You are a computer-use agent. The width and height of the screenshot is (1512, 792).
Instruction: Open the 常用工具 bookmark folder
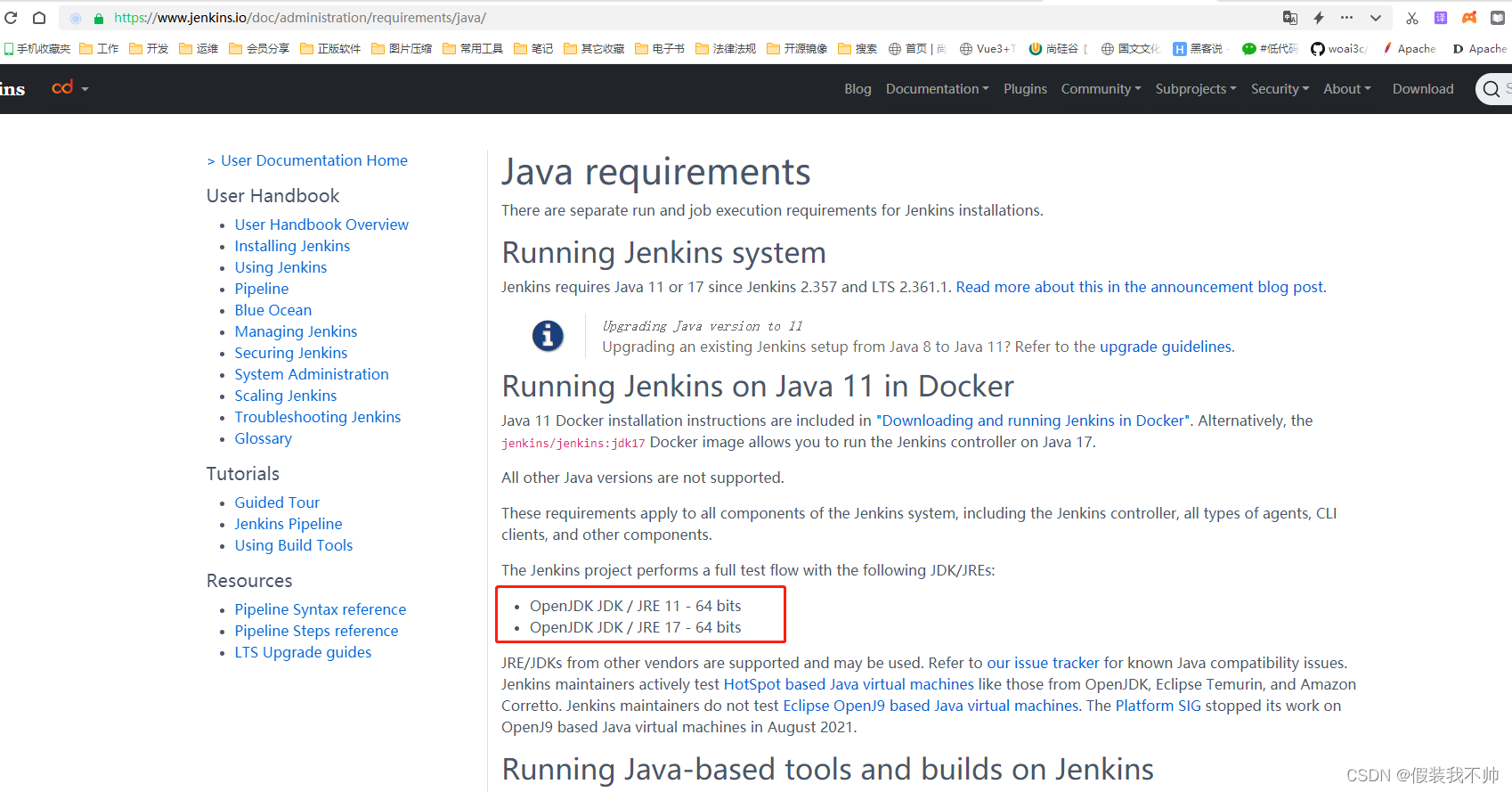[x=473, y=49]
